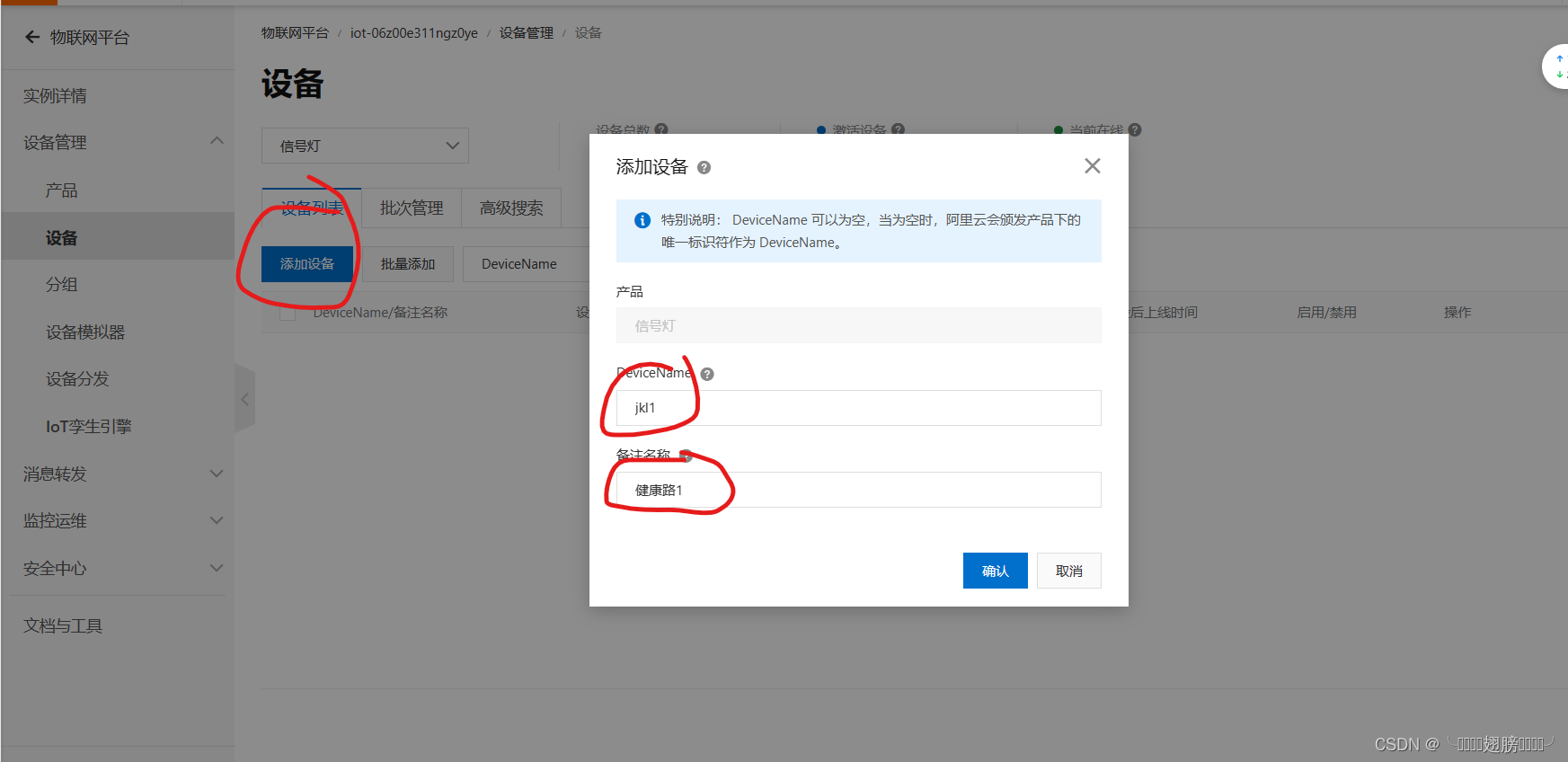Click the iot-06z00e311ngz0ye breadcrumb link
The width and height of the screenshot is (1568, 762).
point(414,33)
